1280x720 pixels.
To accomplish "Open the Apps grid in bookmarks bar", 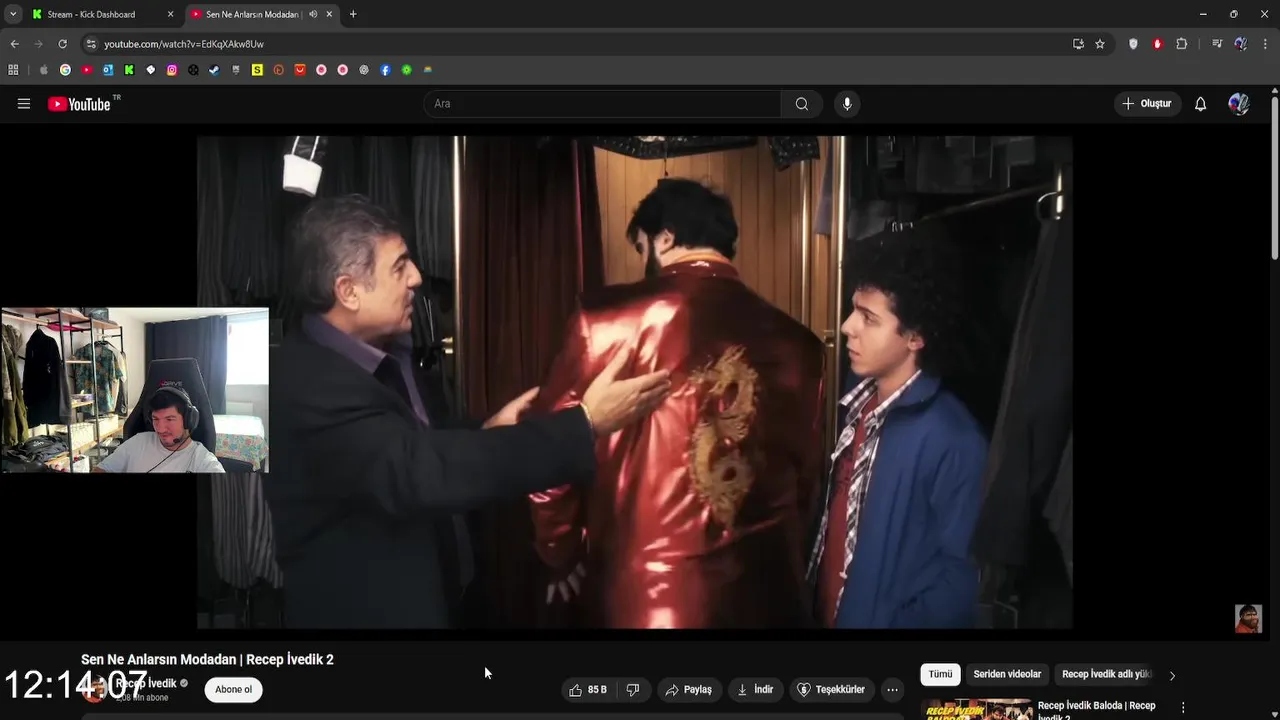I will click(13, 70).
